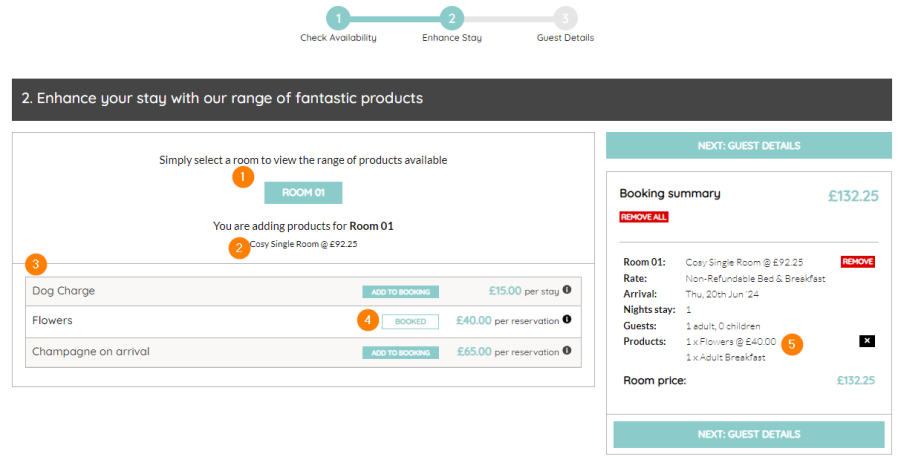
Task: Click orange annotation marker number 3
Action: click(x=36, y=265)
